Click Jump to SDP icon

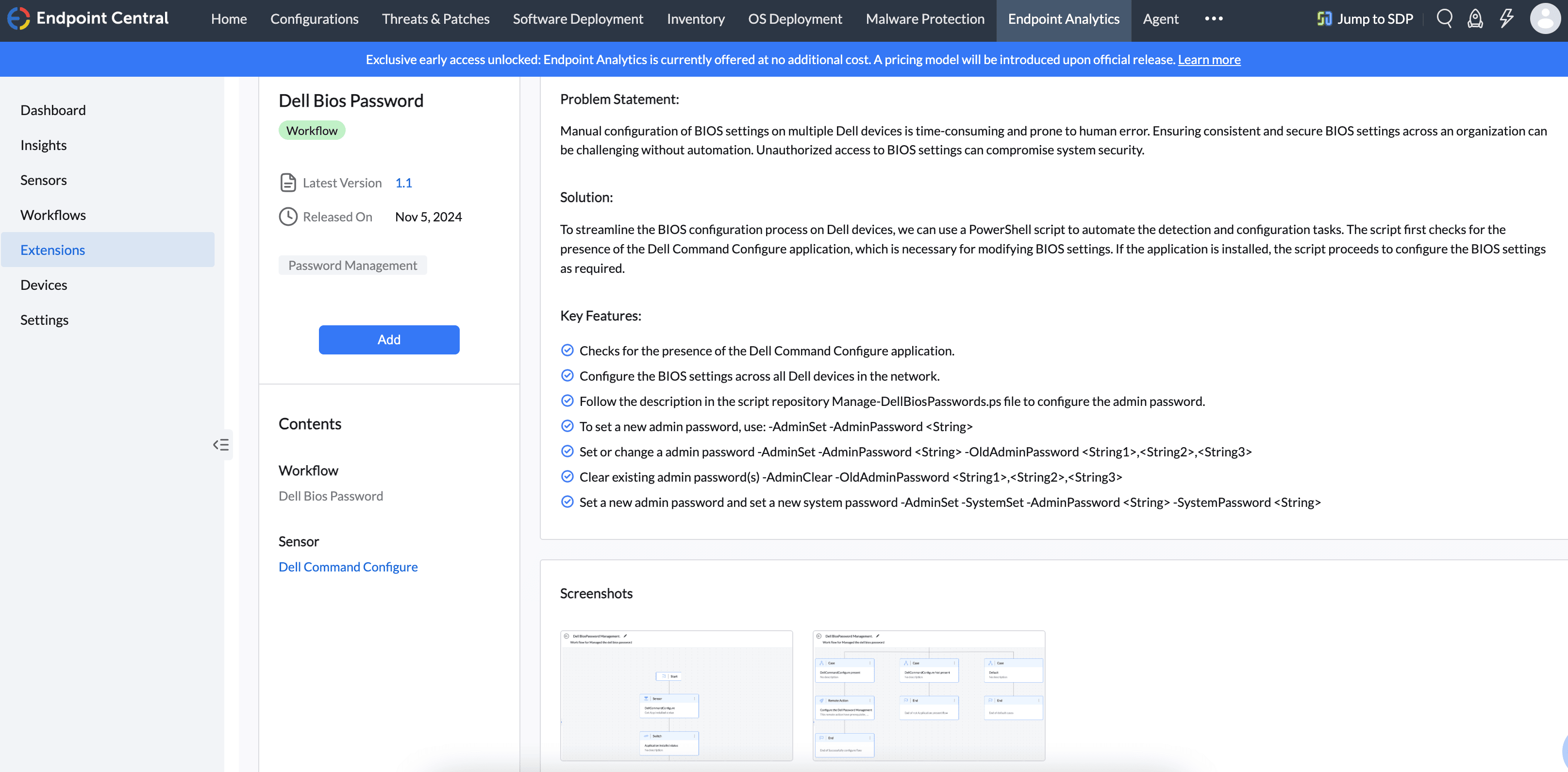coord(1324,19)
